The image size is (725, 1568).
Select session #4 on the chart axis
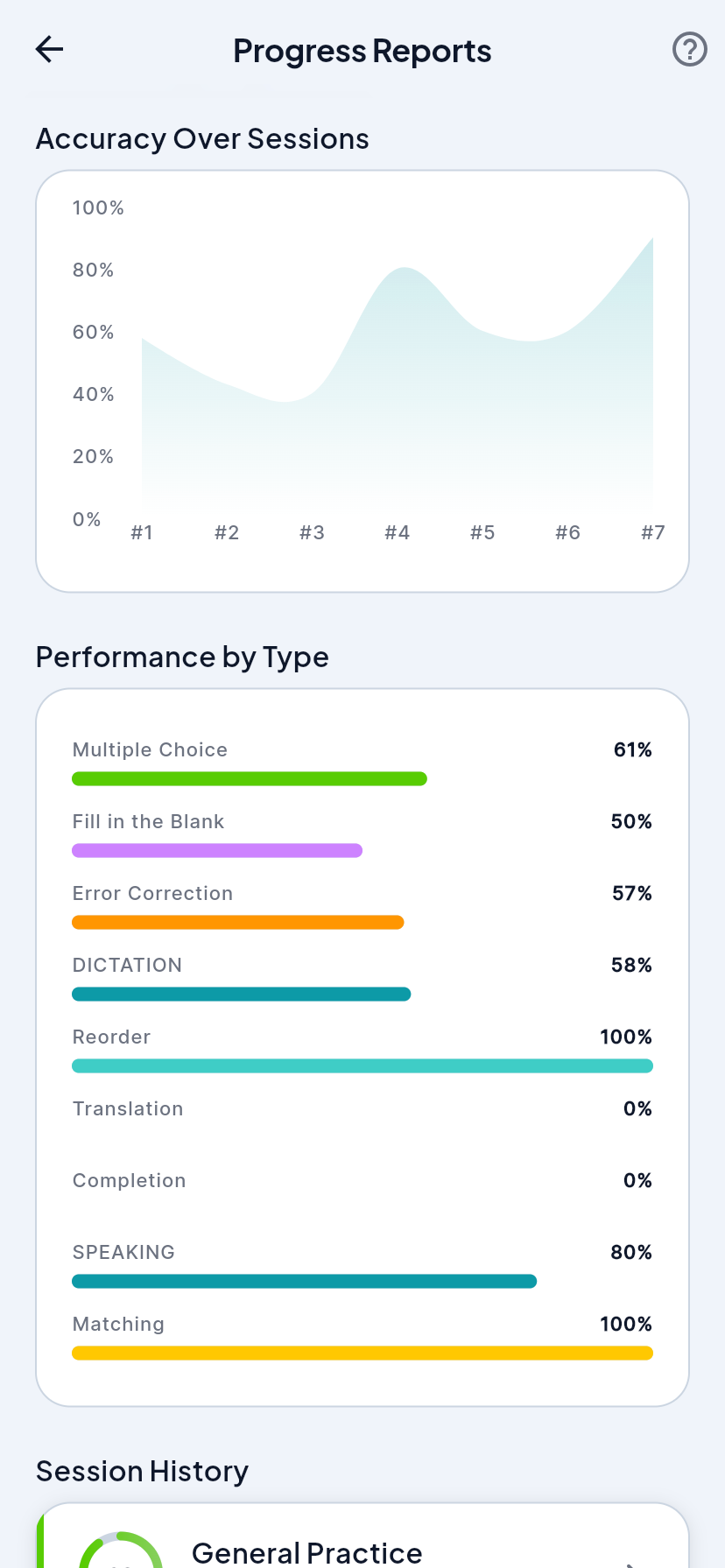click(x=398, y=532)
